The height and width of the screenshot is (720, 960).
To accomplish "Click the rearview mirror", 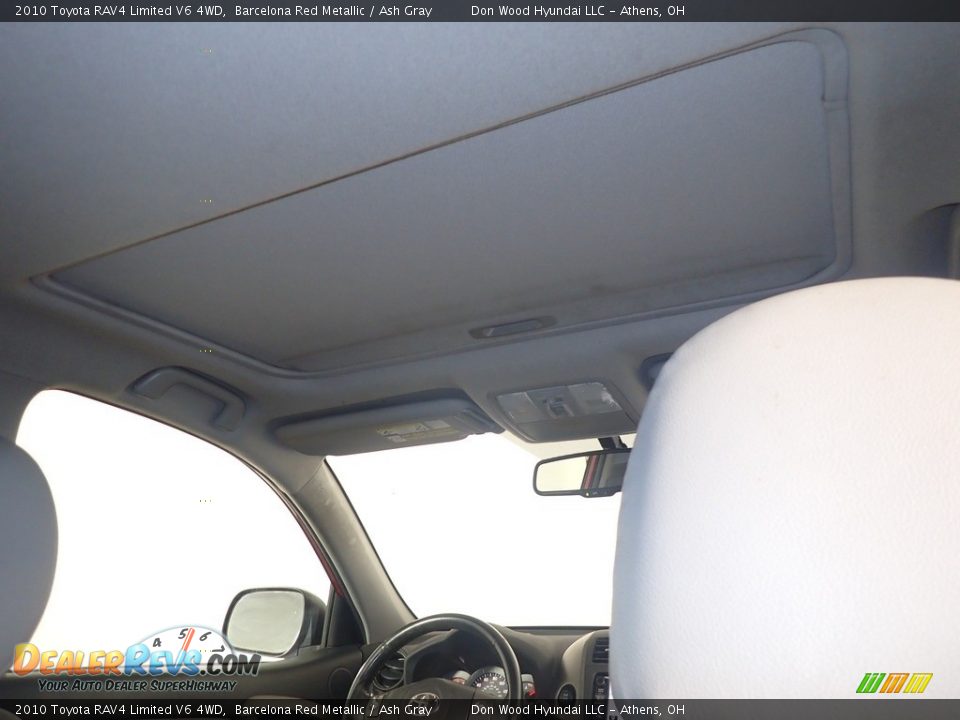I will 581,473.
